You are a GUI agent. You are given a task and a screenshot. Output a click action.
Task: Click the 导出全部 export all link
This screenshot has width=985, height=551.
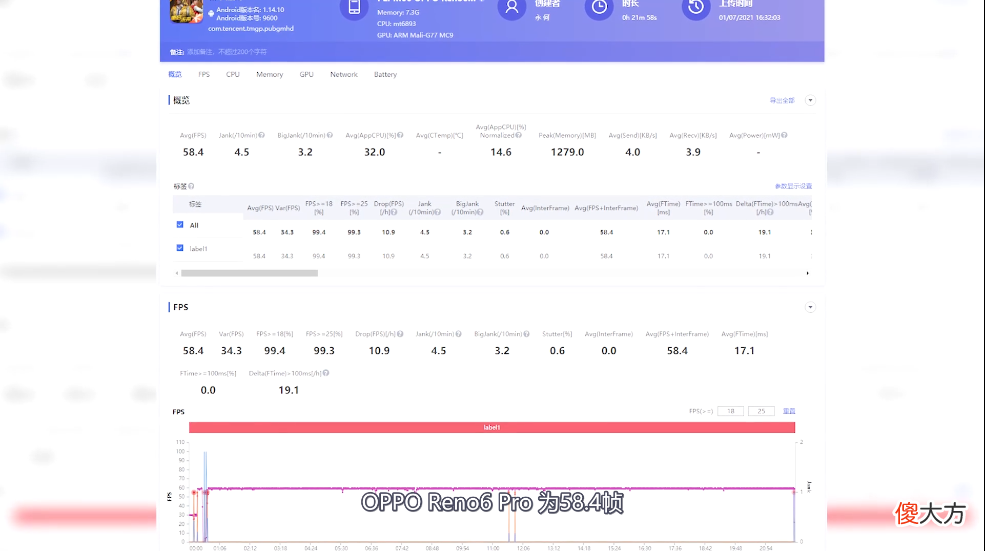[x=783, y=101]
